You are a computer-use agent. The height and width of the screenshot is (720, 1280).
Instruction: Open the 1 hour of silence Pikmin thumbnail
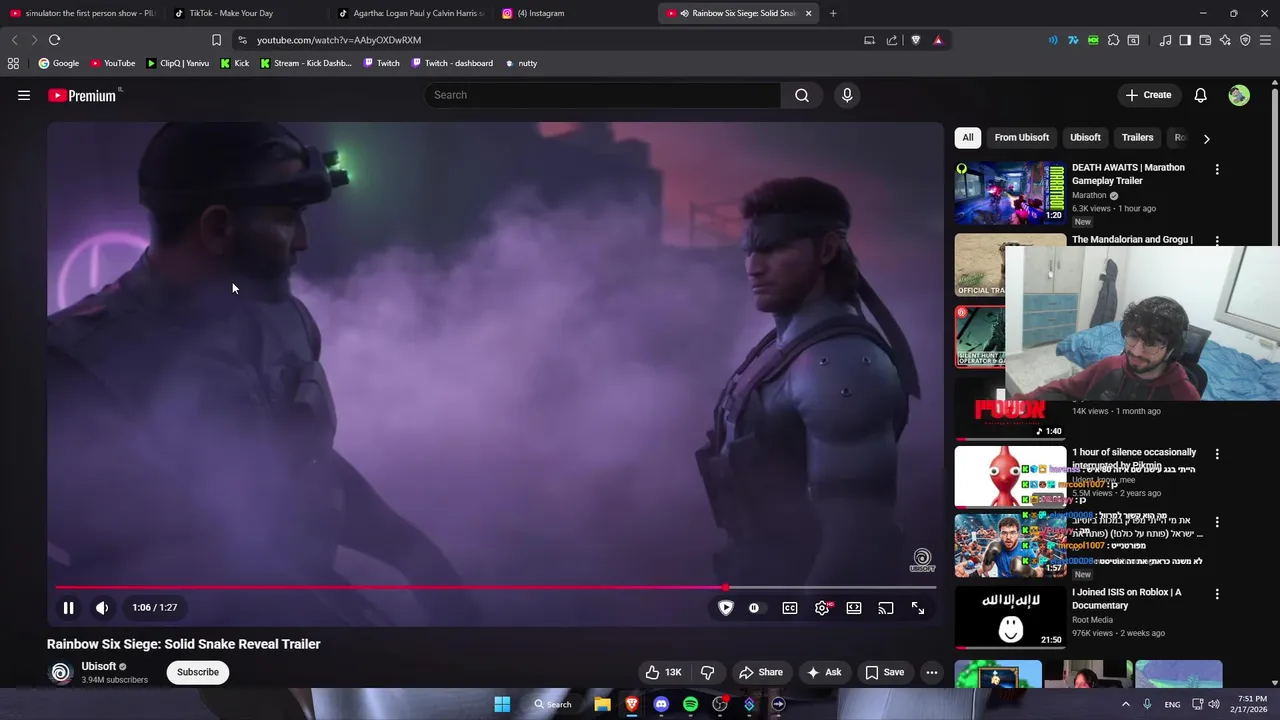[1010, 477]
